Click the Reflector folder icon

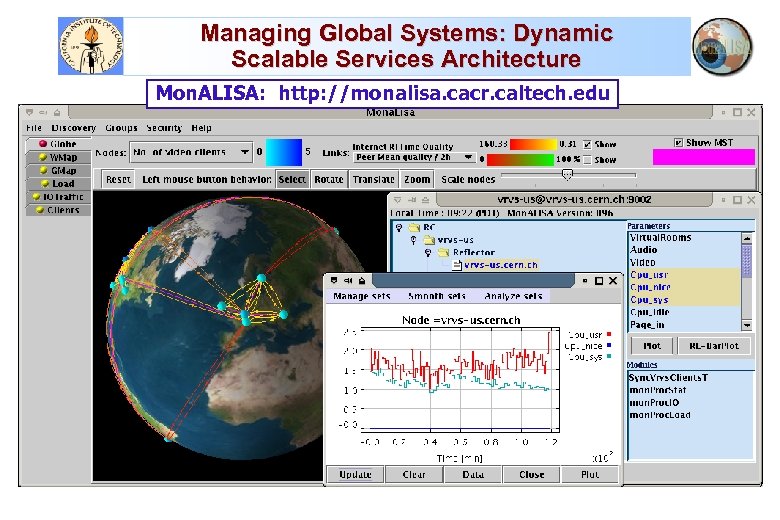[x=443, y=253]
